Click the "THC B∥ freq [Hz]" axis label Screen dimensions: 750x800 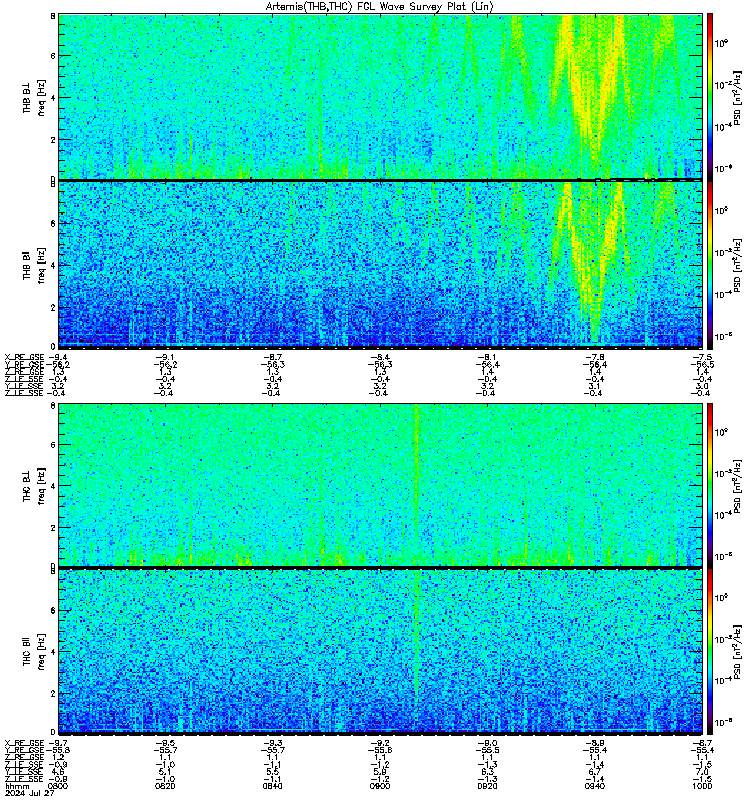[34, 652]
